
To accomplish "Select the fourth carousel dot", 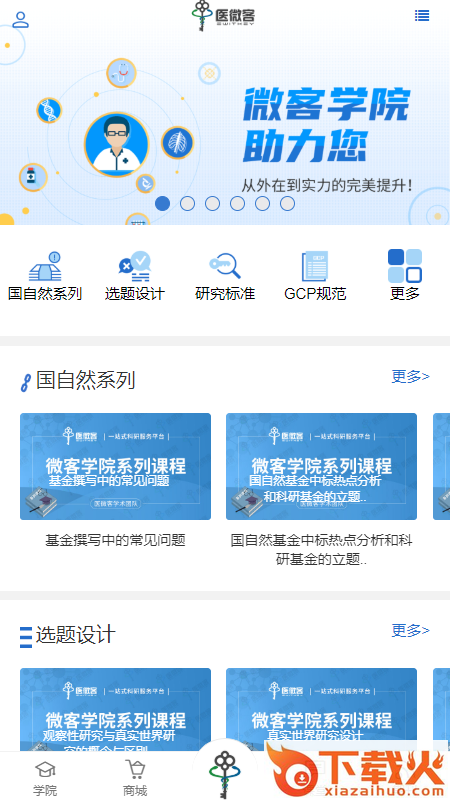I will coord(237,204).
